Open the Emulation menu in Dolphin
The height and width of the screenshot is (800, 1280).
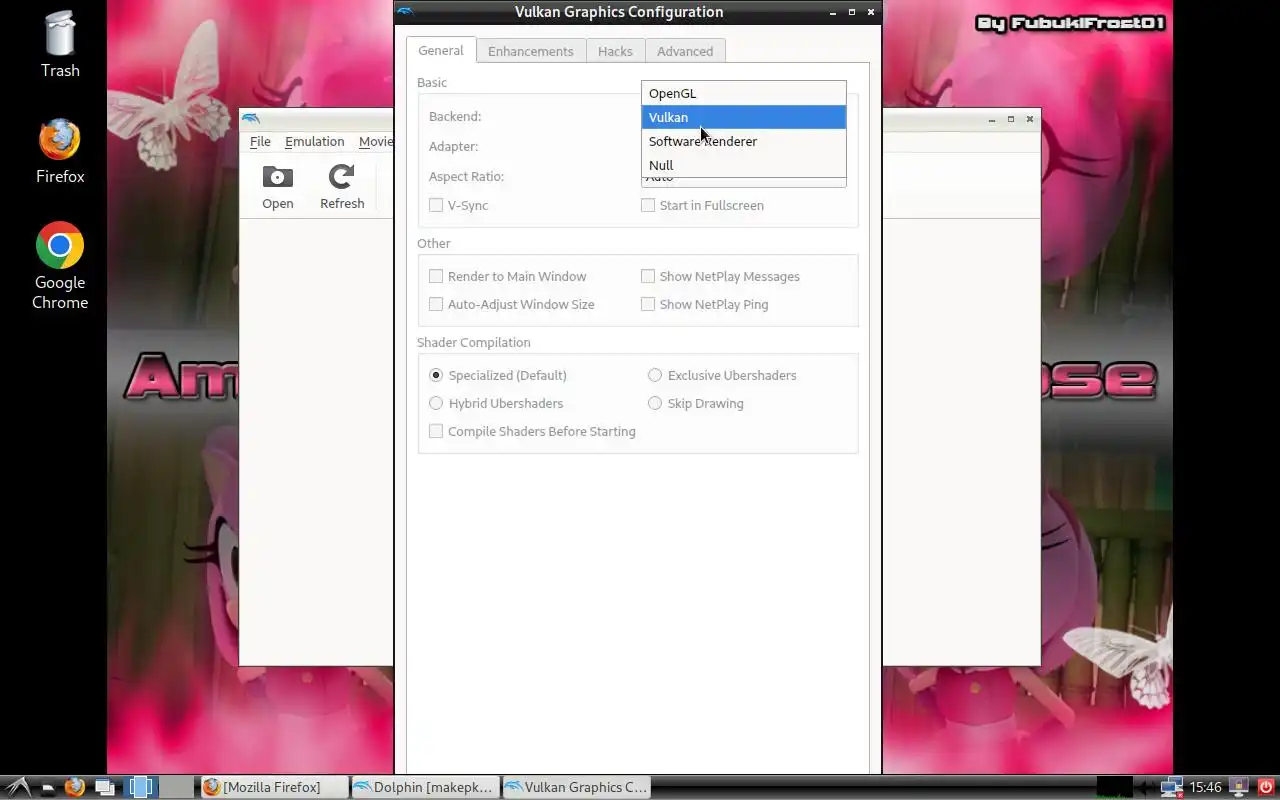(x=314, y=141)
